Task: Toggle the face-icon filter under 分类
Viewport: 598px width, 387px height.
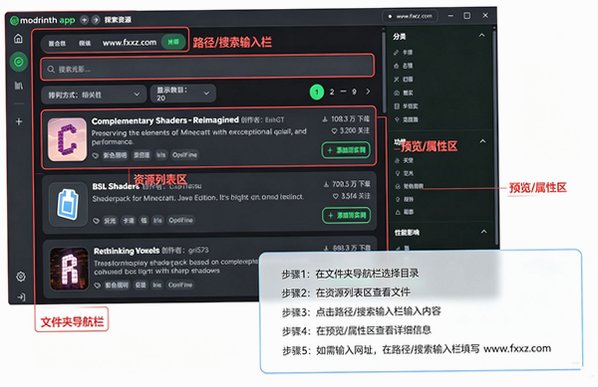Action: click(x=403, y=93)
